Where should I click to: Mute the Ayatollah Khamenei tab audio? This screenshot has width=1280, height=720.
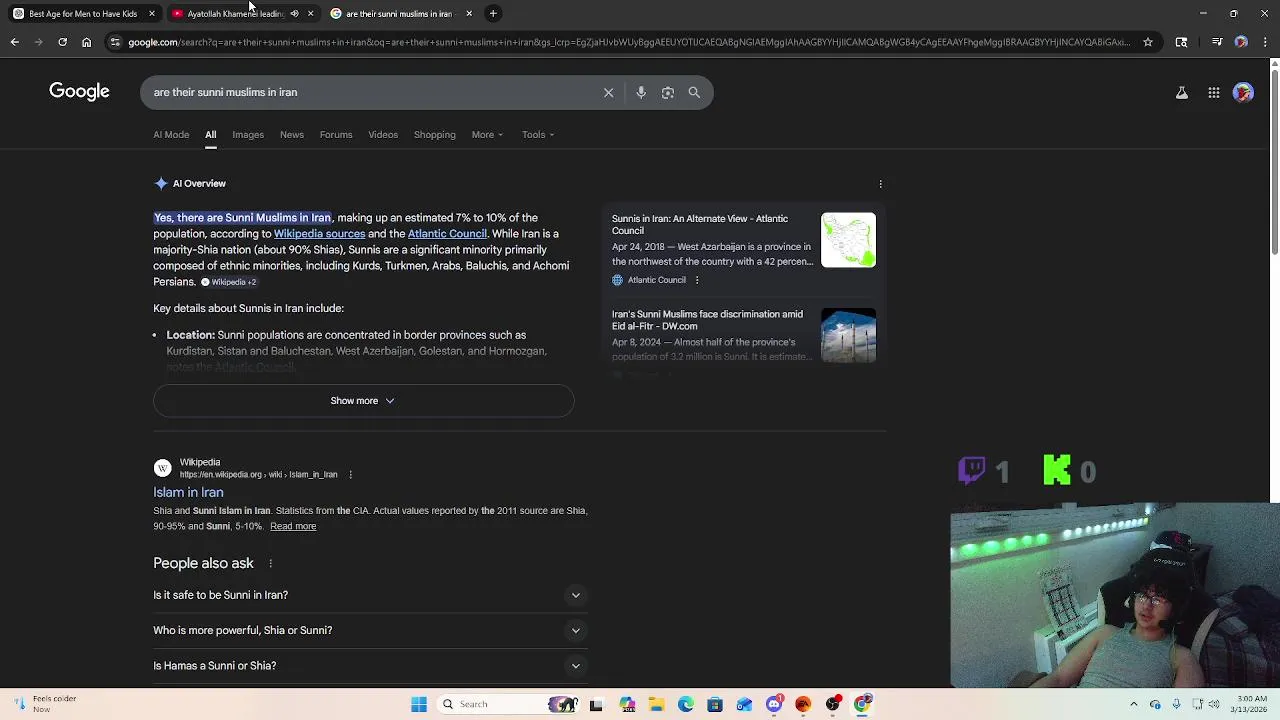click(294, 13)
